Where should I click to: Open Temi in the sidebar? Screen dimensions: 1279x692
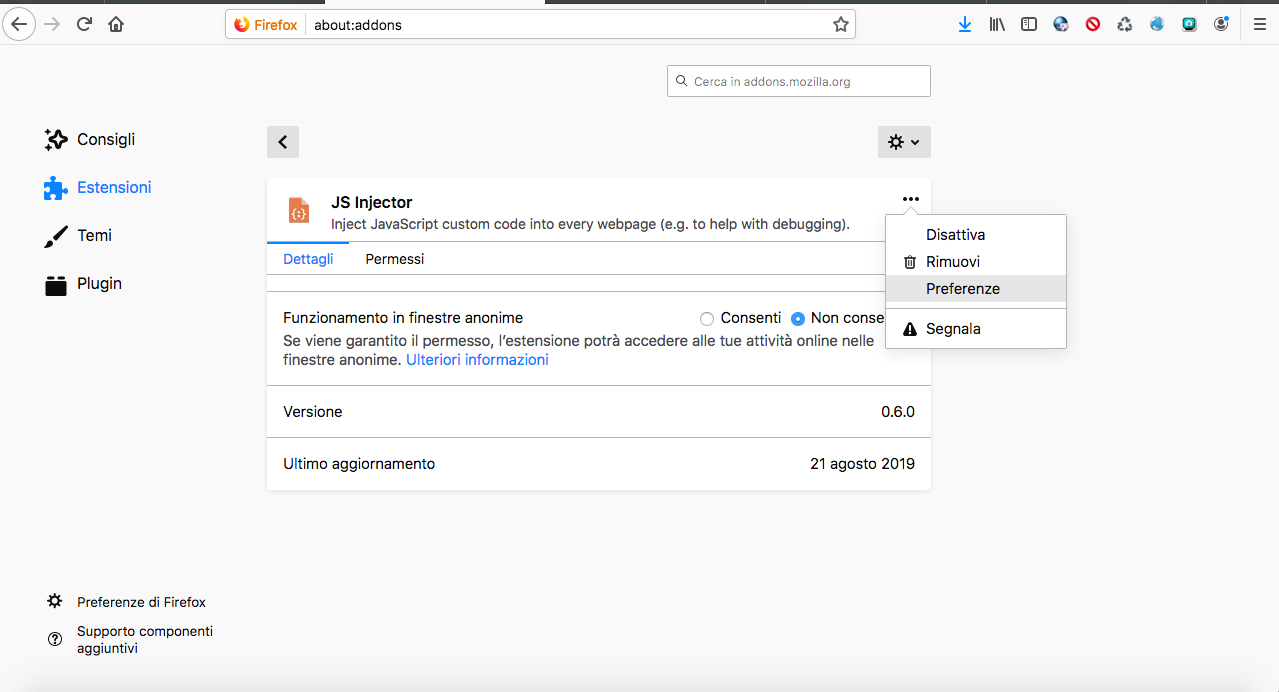pos(78,236)
